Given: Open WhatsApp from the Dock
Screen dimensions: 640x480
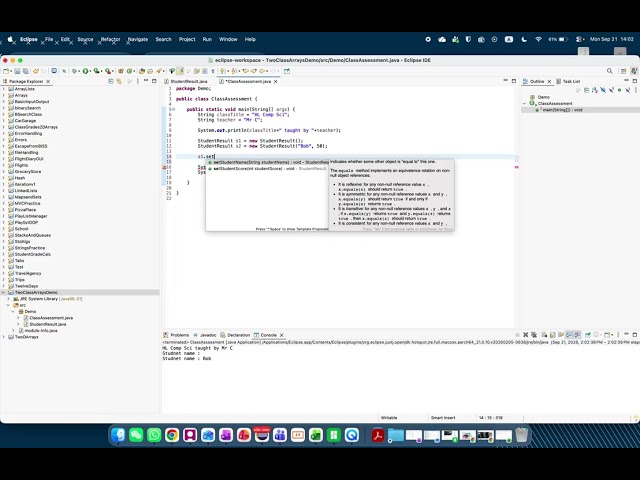Looking at the screenshot, I should [x=154, y=435].
